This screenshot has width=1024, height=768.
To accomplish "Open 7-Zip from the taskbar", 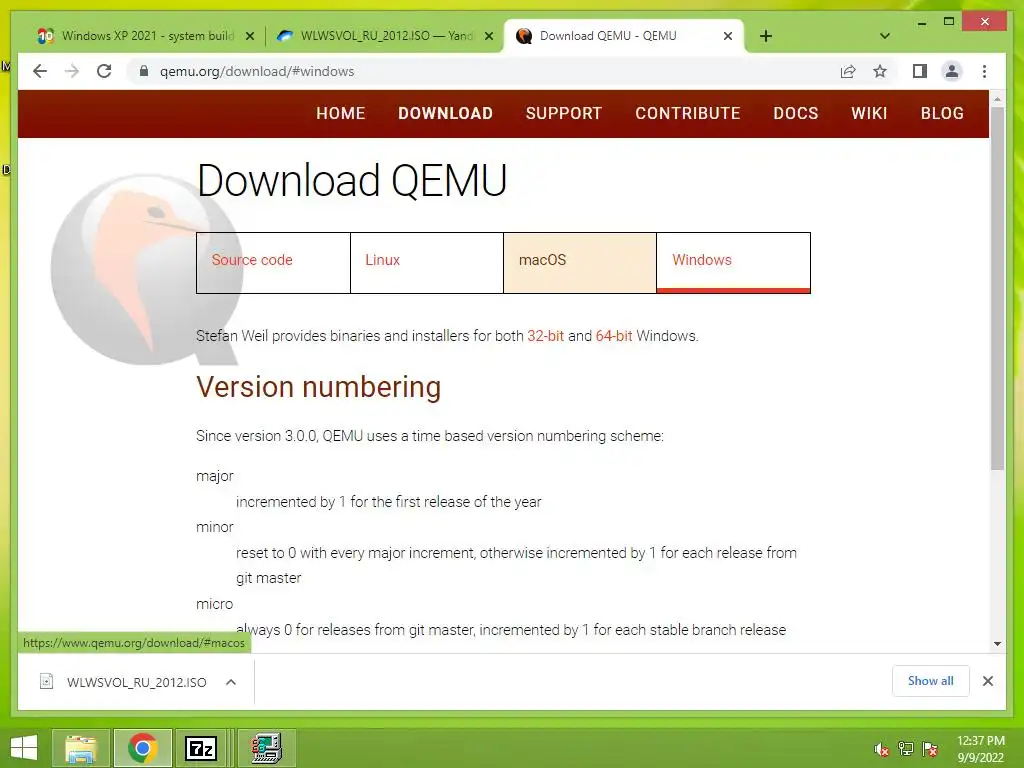I will [x=200, y=748].
